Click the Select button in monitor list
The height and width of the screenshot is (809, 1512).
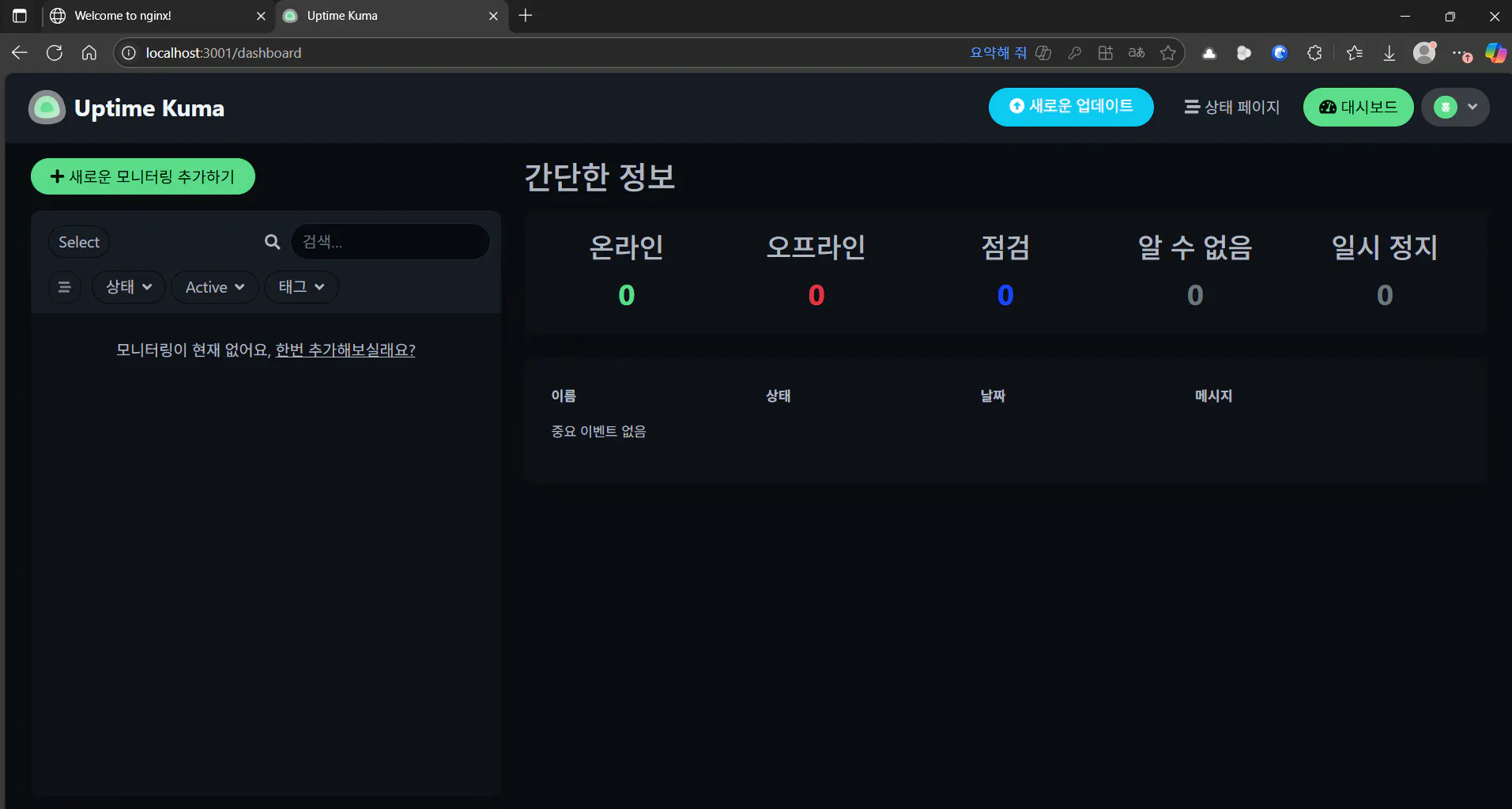click(79, 242)
